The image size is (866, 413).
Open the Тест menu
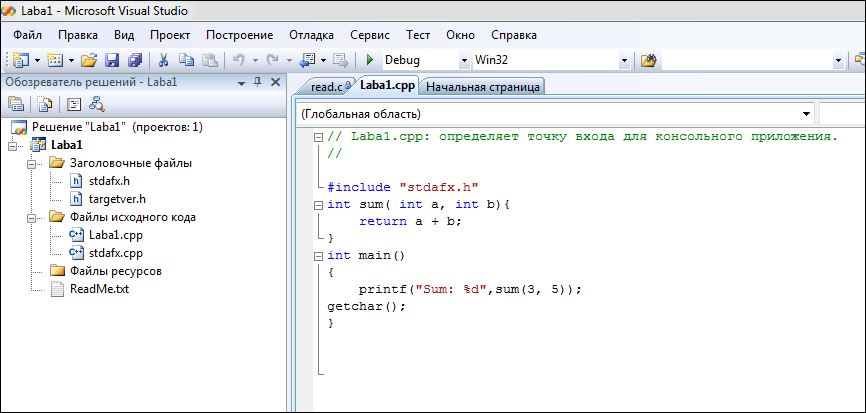(418, 35)
